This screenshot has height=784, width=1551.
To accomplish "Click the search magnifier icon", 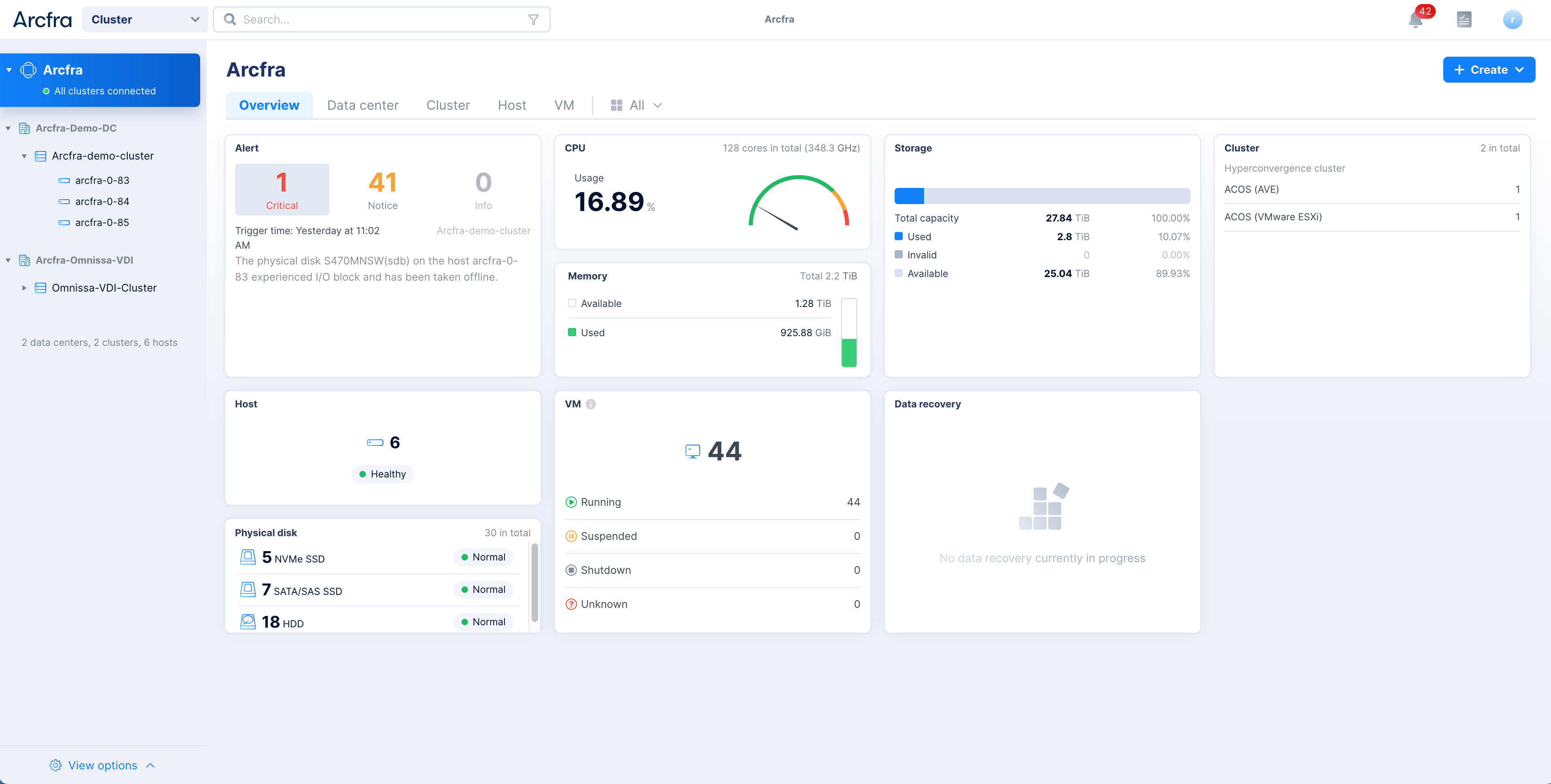I will tap(230, 20).
